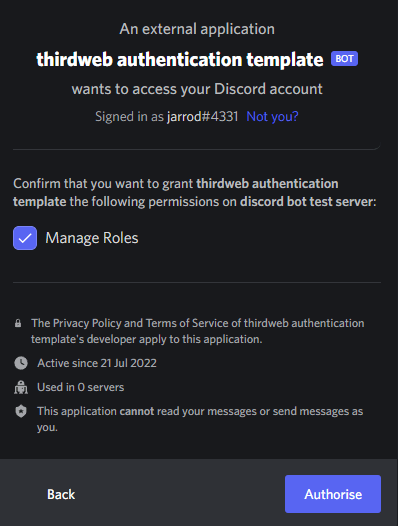Click the thirdweb authentication template heading
The image size is (398, 526).
click(x=180, y=59)
